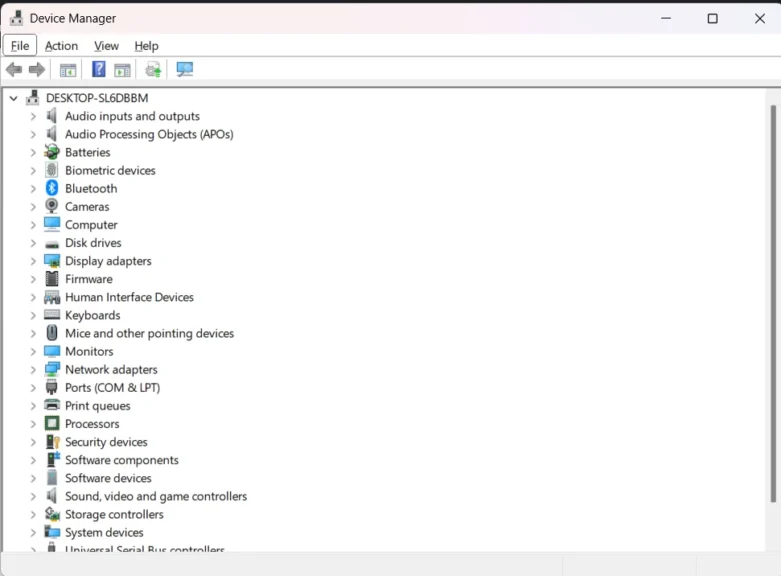This screenshot has height=576, width=781.
Task: Expand Sound, video and game controllers
Action: click(x=33, y=496)
